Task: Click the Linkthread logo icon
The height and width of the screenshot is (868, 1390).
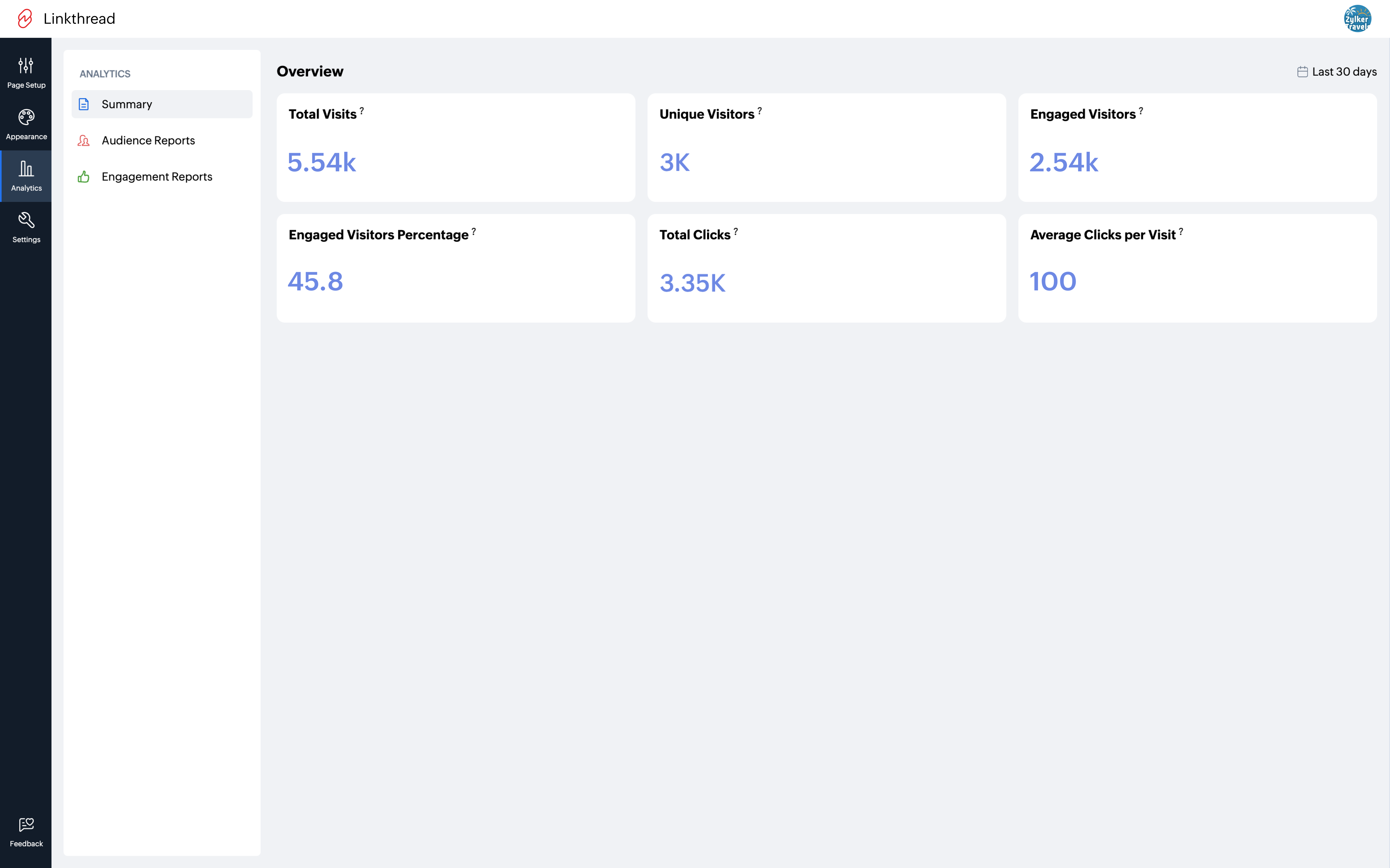Action: 25,19
